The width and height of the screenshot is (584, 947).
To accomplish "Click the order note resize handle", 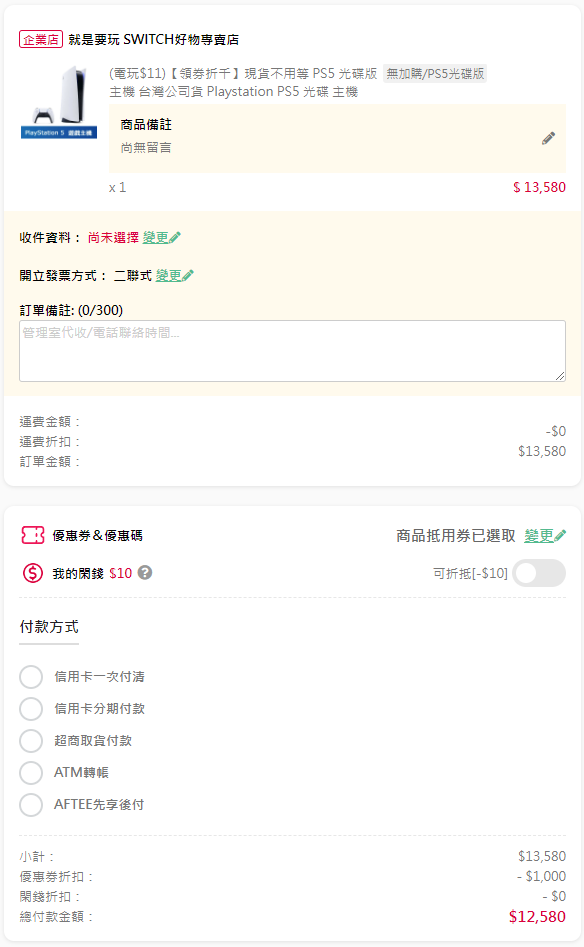I will point(560,376).
